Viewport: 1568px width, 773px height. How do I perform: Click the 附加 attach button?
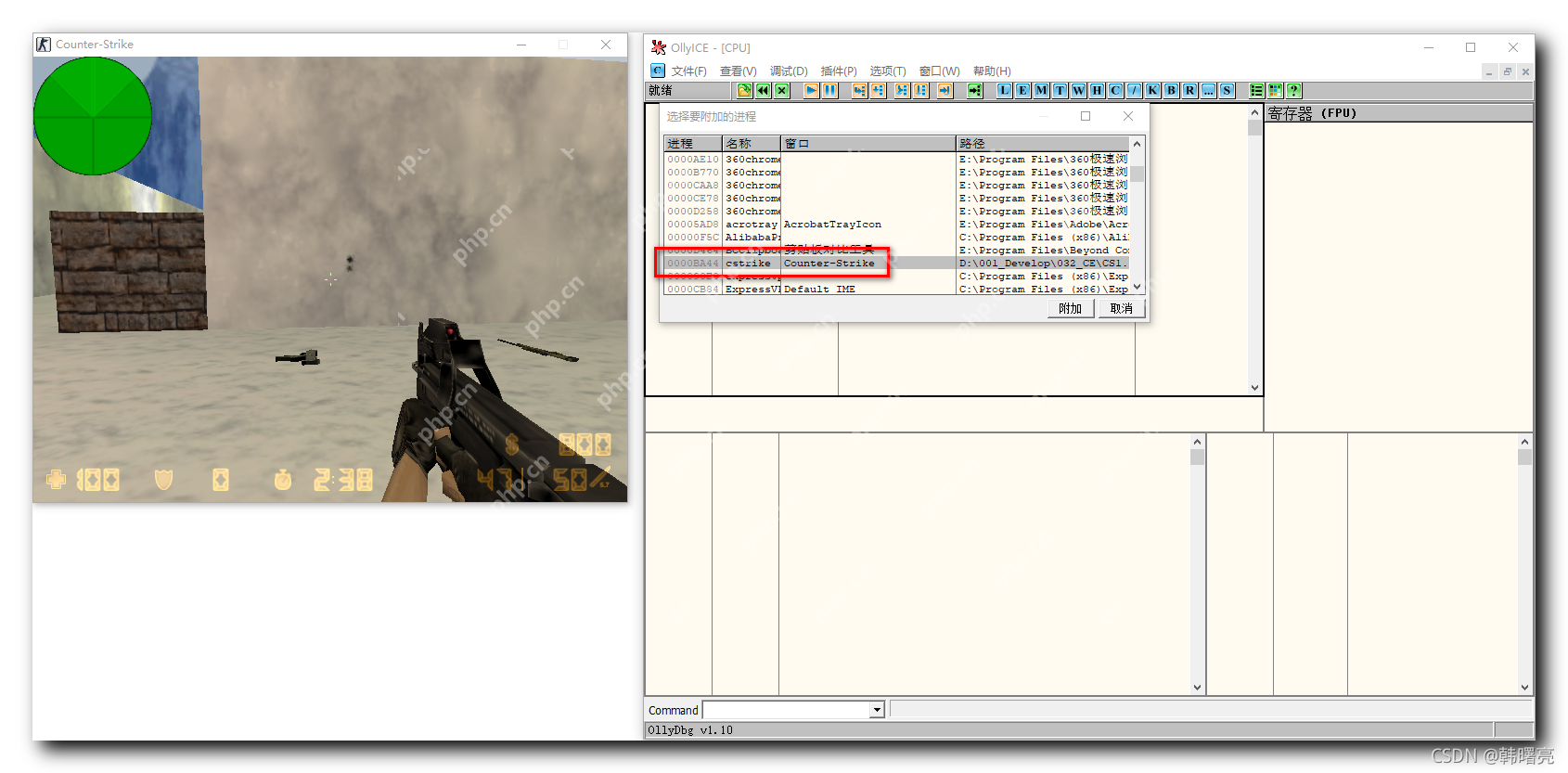[1070, 308]
